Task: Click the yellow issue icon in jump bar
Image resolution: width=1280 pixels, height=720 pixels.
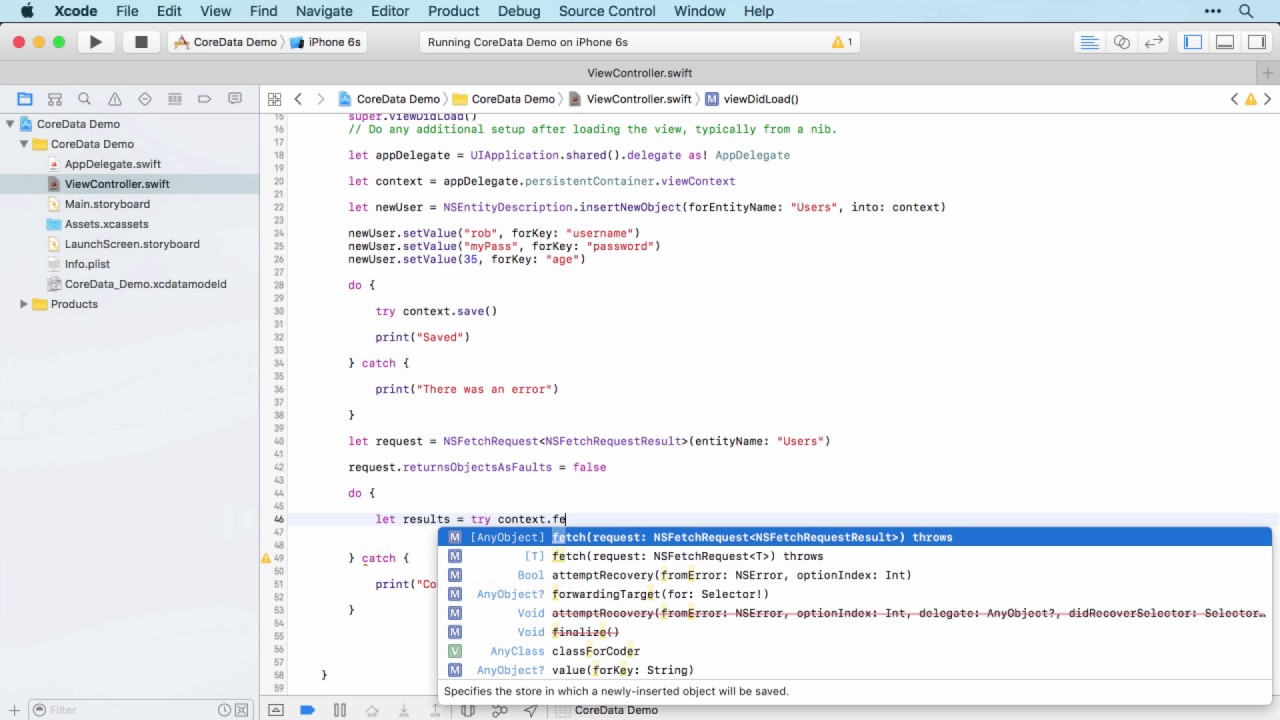Action: click(x=1250, y=99)
